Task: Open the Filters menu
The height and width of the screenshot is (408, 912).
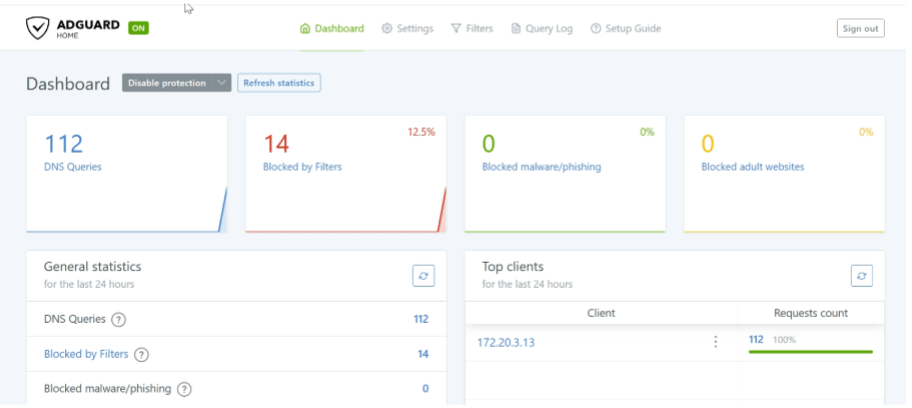Action: [472, 29]
